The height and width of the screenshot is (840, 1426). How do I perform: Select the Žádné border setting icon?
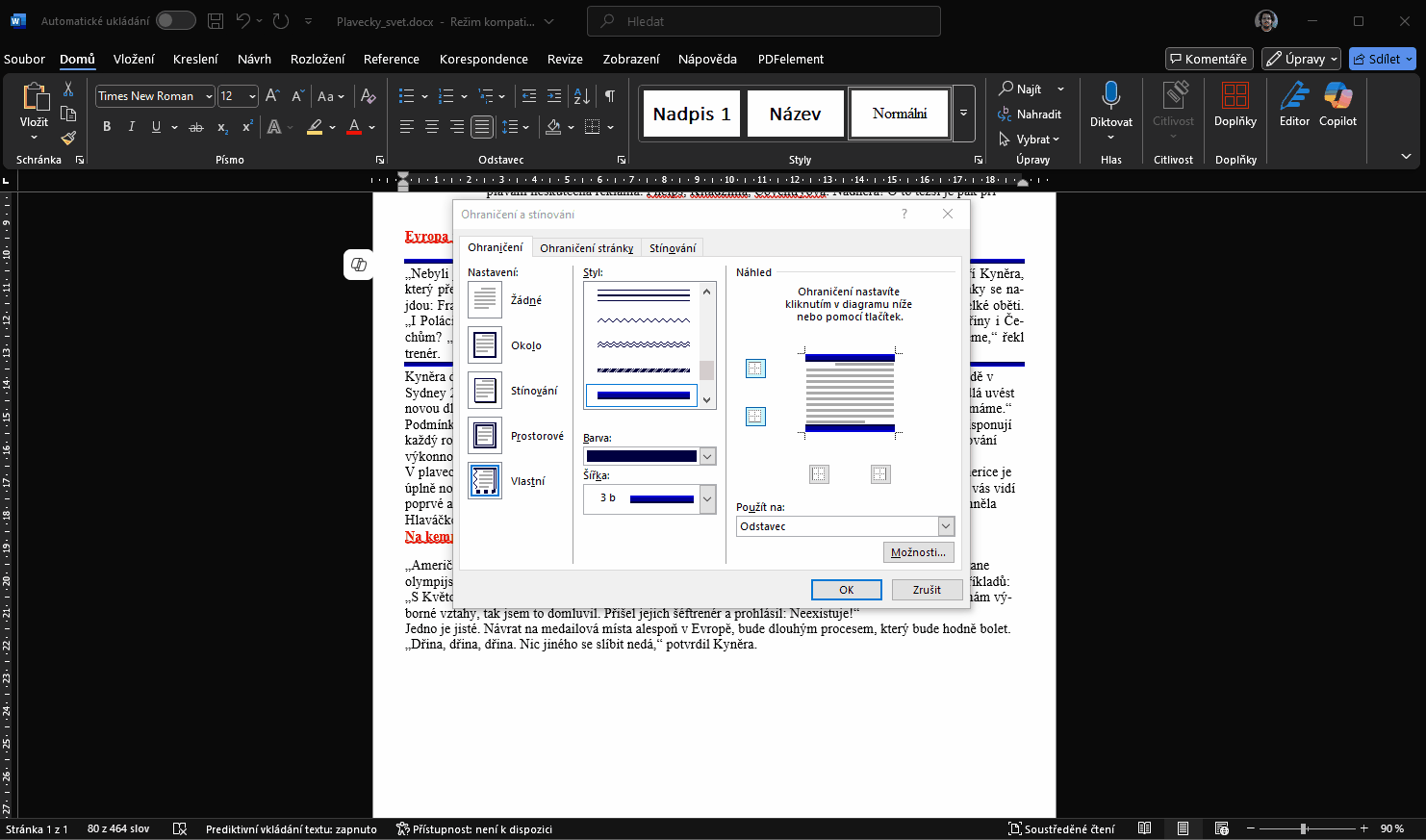coord(485,300)
